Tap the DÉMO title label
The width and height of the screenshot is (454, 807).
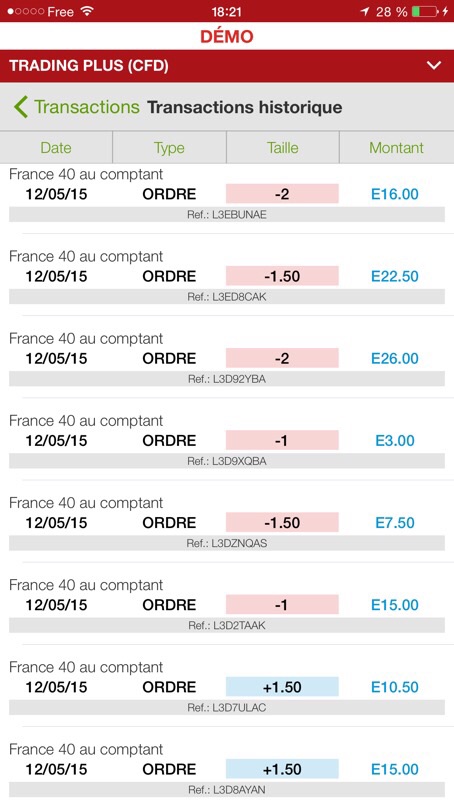[227, 37]
